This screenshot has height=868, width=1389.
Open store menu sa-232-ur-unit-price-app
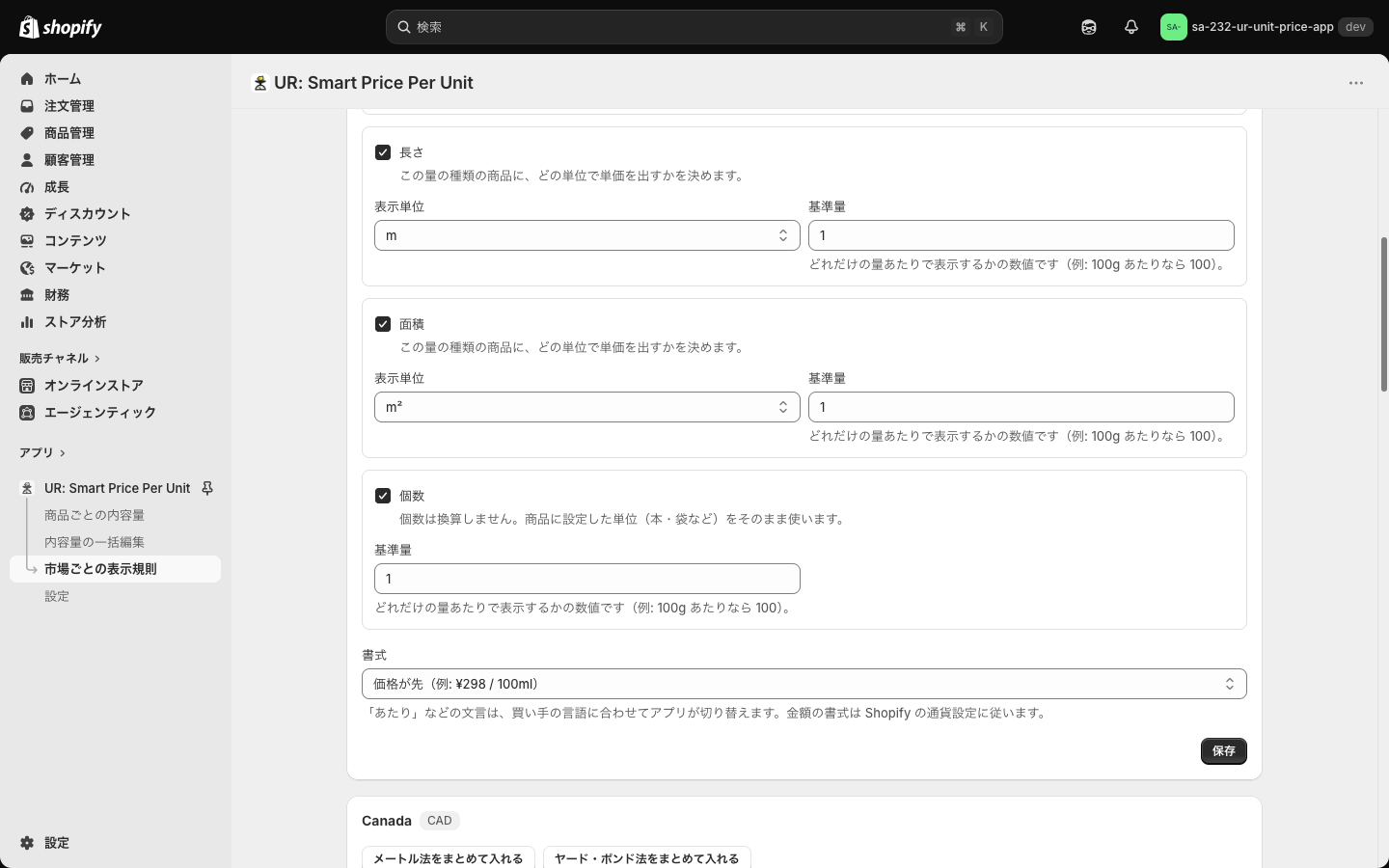[1266, 27]
